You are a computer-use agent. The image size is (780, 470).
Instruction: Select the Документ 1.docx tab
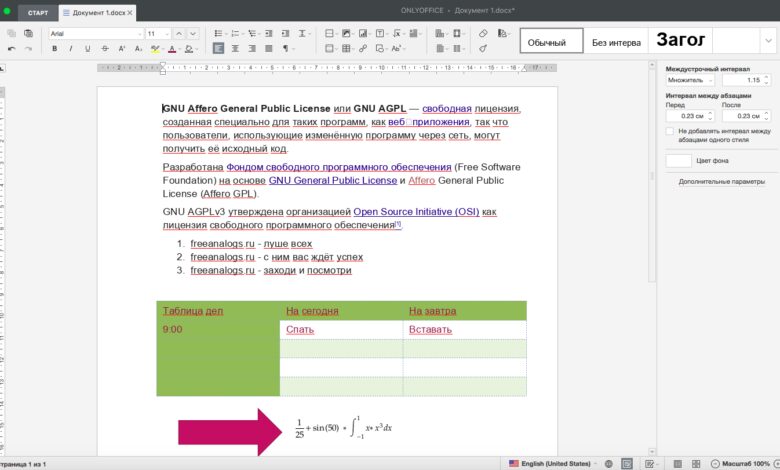[97, 13]
